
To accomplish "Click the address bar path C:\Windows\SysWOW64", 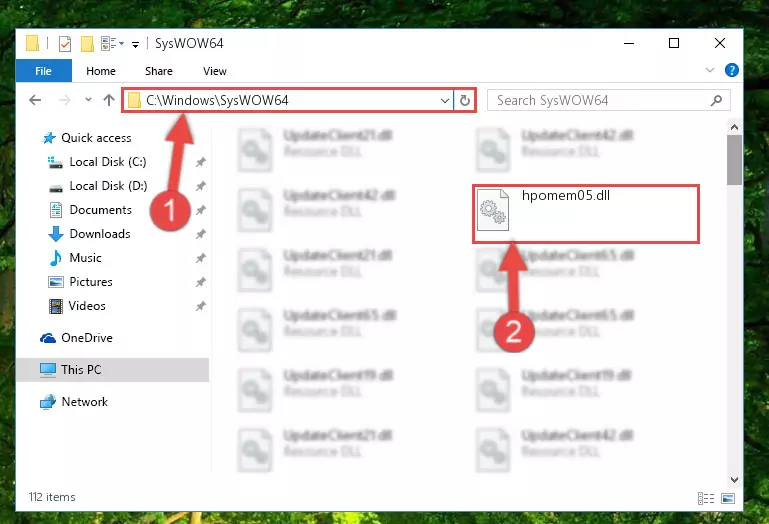I will [x=217, y=101].
